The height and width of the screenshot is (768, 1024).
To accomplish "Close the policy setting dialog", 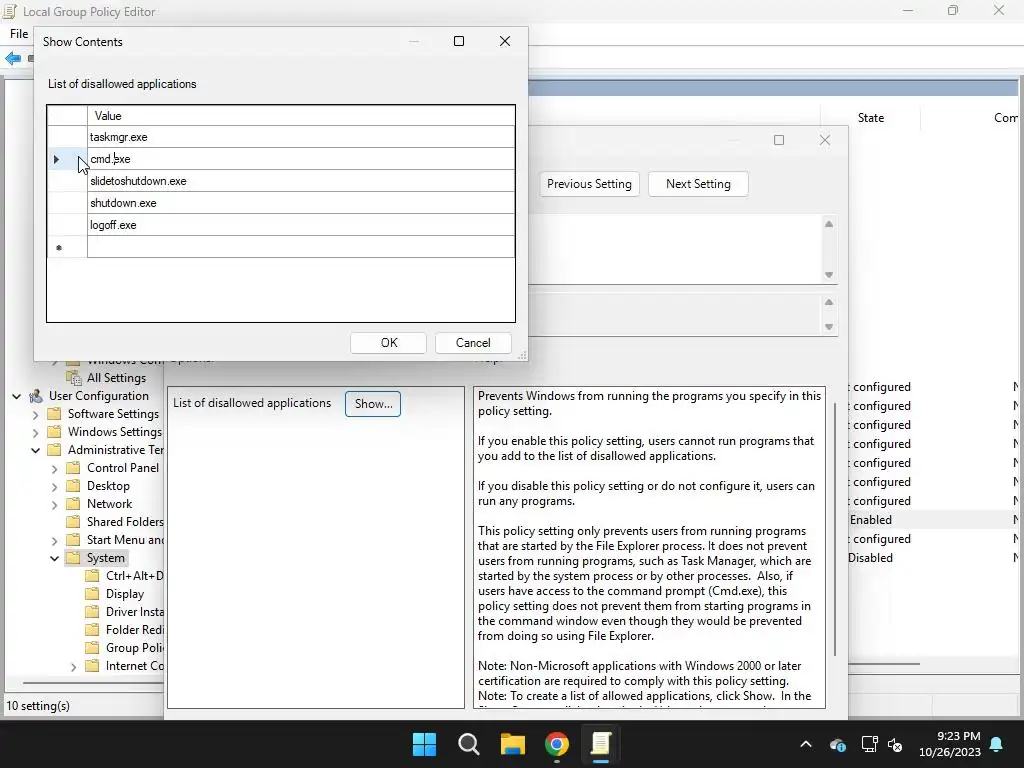I will pyautogui.click(x=825, y=140).
